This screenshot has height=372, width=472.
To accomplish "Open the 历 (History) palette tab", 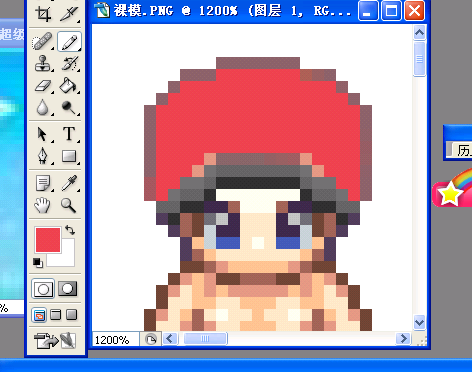I will (x=464, y=150).
